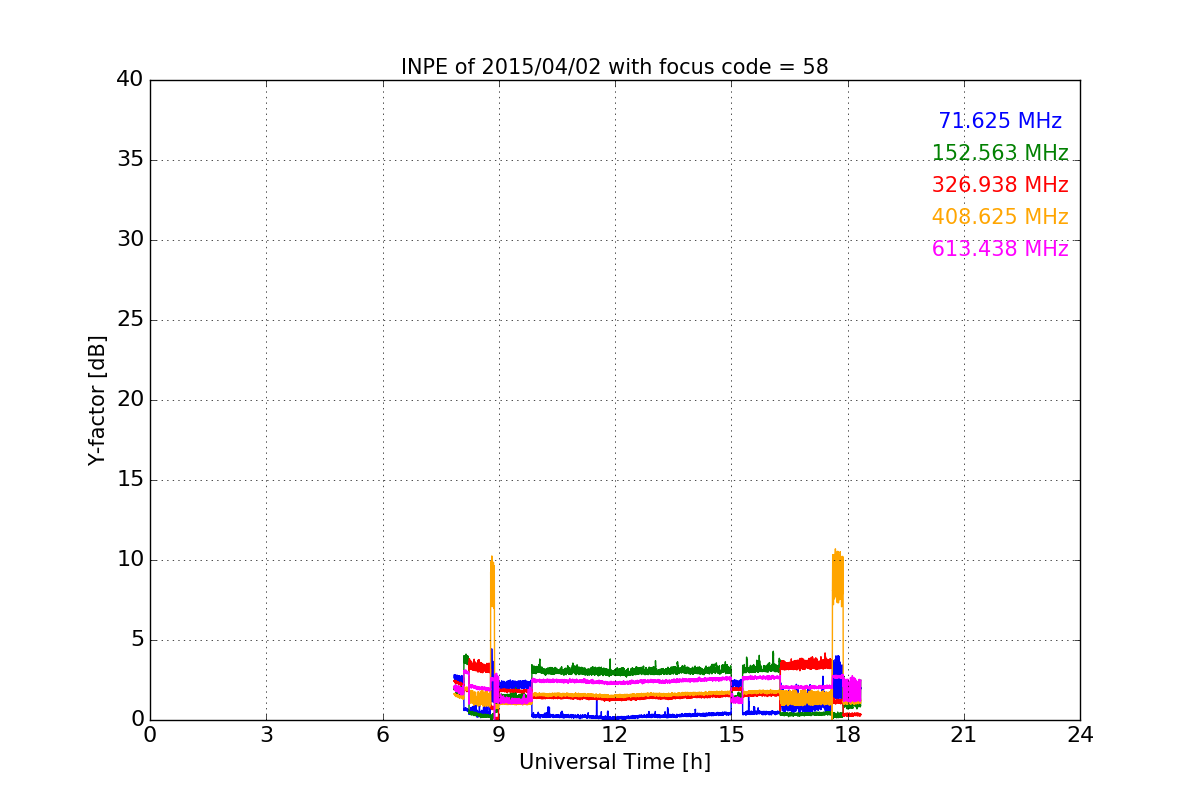Click the x-axis tick label 24
This screenshot has height=800, width=1200.
point(1080,735)
